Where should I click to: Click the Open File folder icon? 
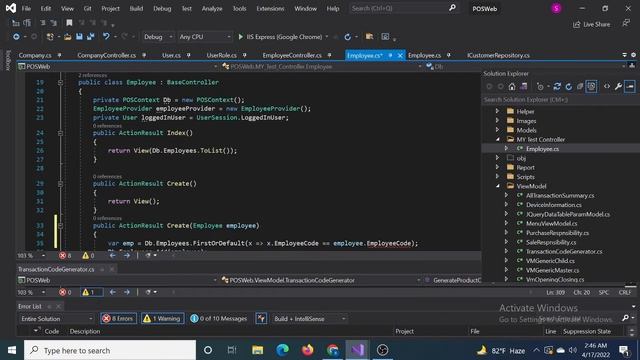[x=68, y=37]
